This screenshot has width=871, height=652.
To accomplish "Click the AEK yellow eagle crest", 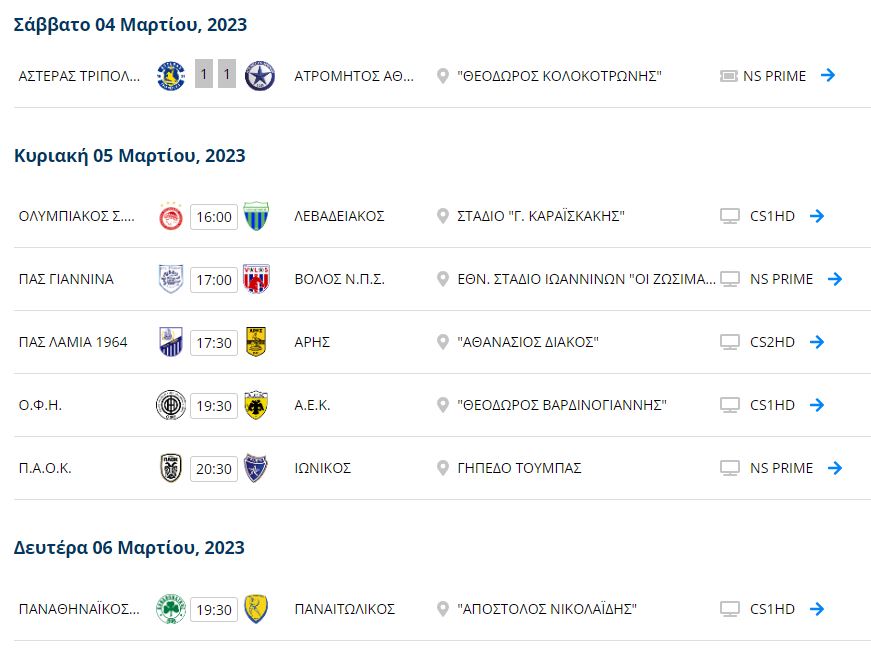I will [x=256, y=405].
